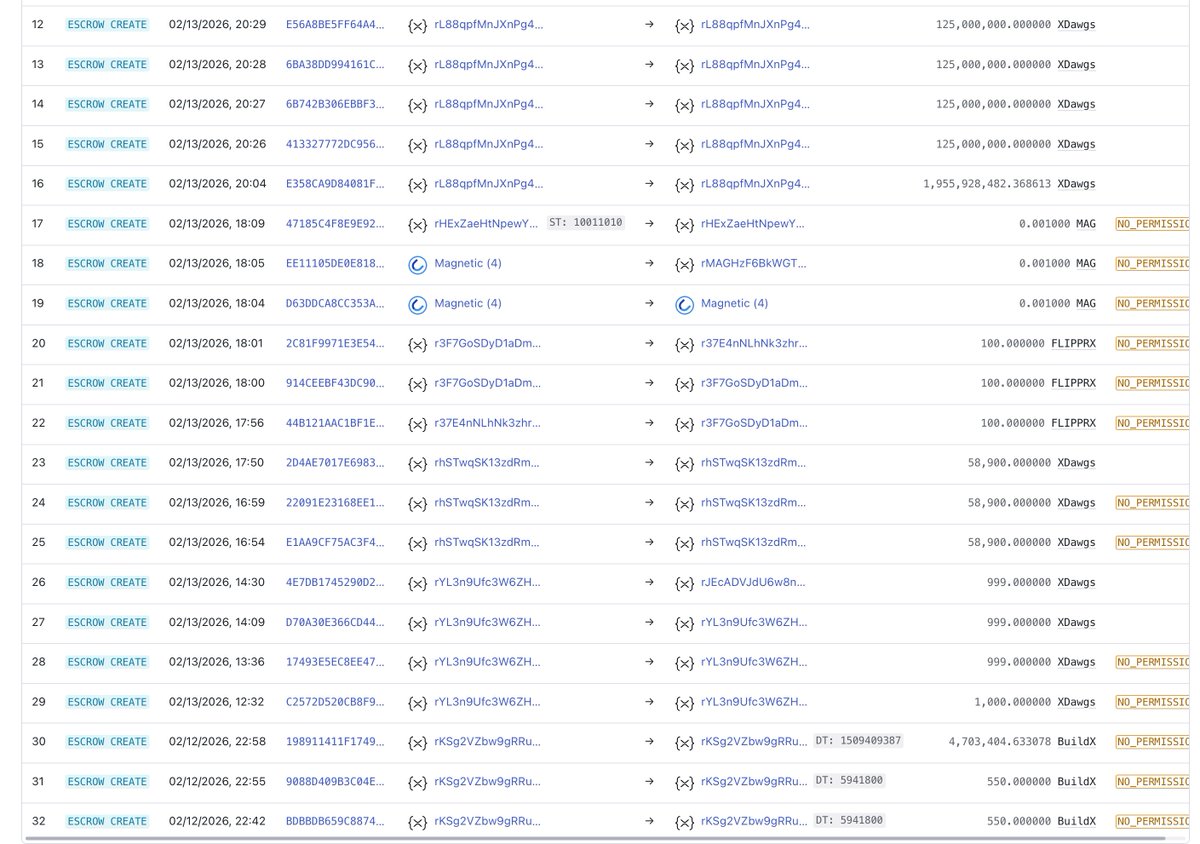
Task: Click sender account icon in row 14
Action: [418, 105]
